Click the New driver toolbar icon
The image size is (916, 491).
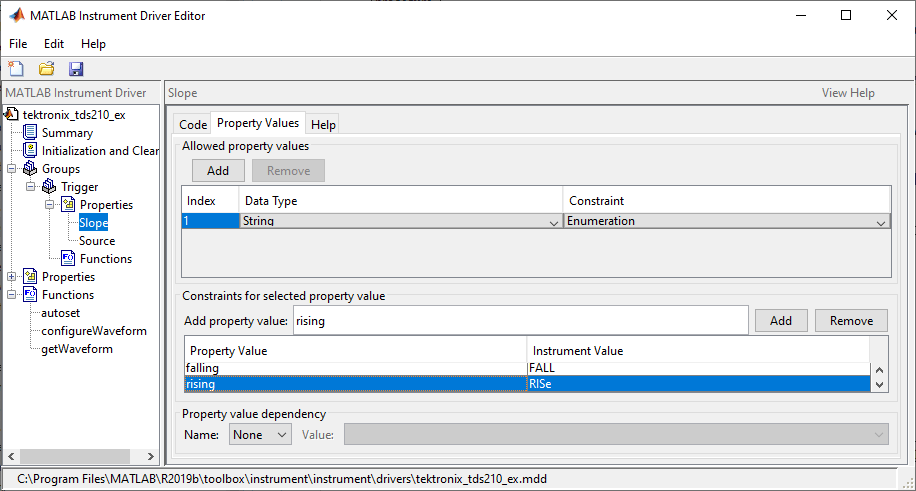point(16,69)
